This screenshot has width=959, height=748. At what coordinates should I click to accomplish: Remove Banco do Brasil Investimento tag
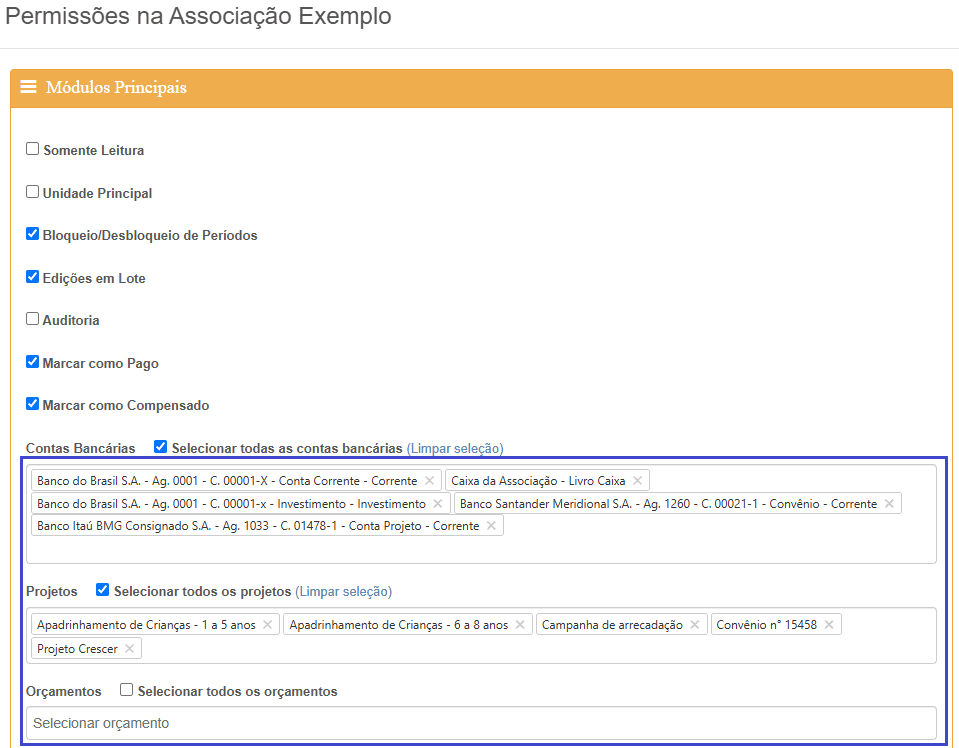[438, 503]
